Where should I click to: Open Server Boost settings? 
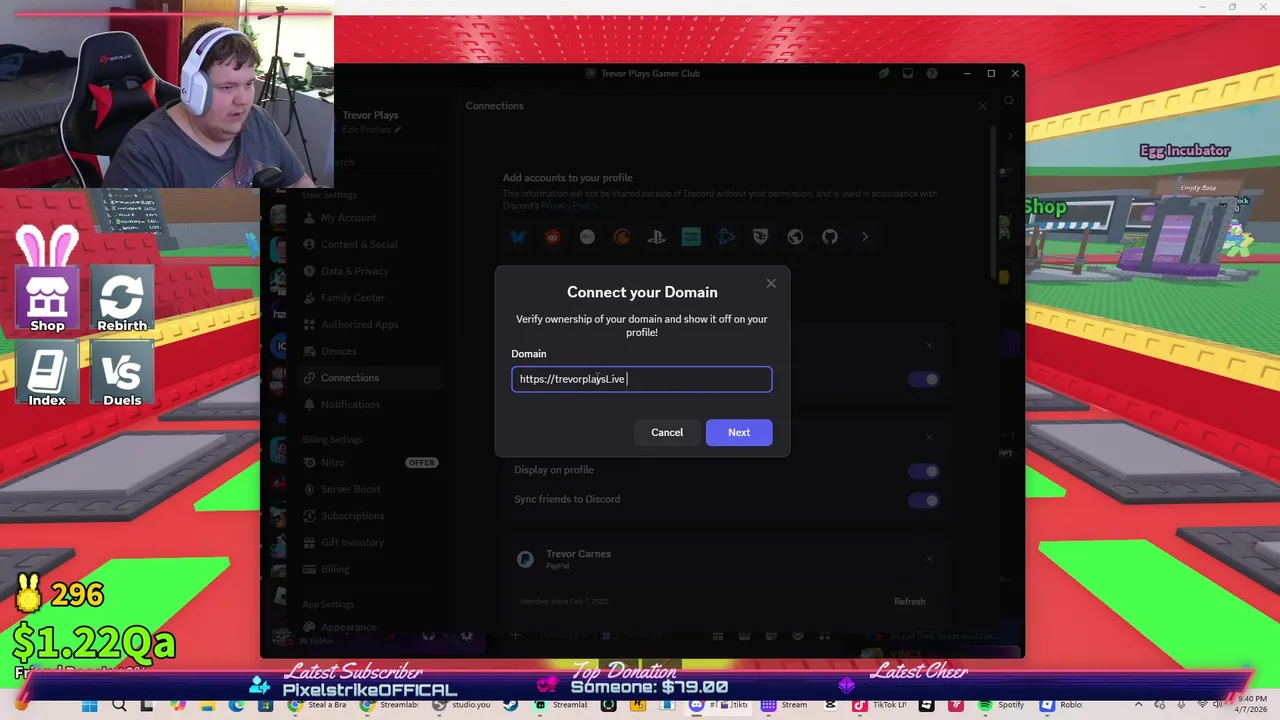point(370,489)
